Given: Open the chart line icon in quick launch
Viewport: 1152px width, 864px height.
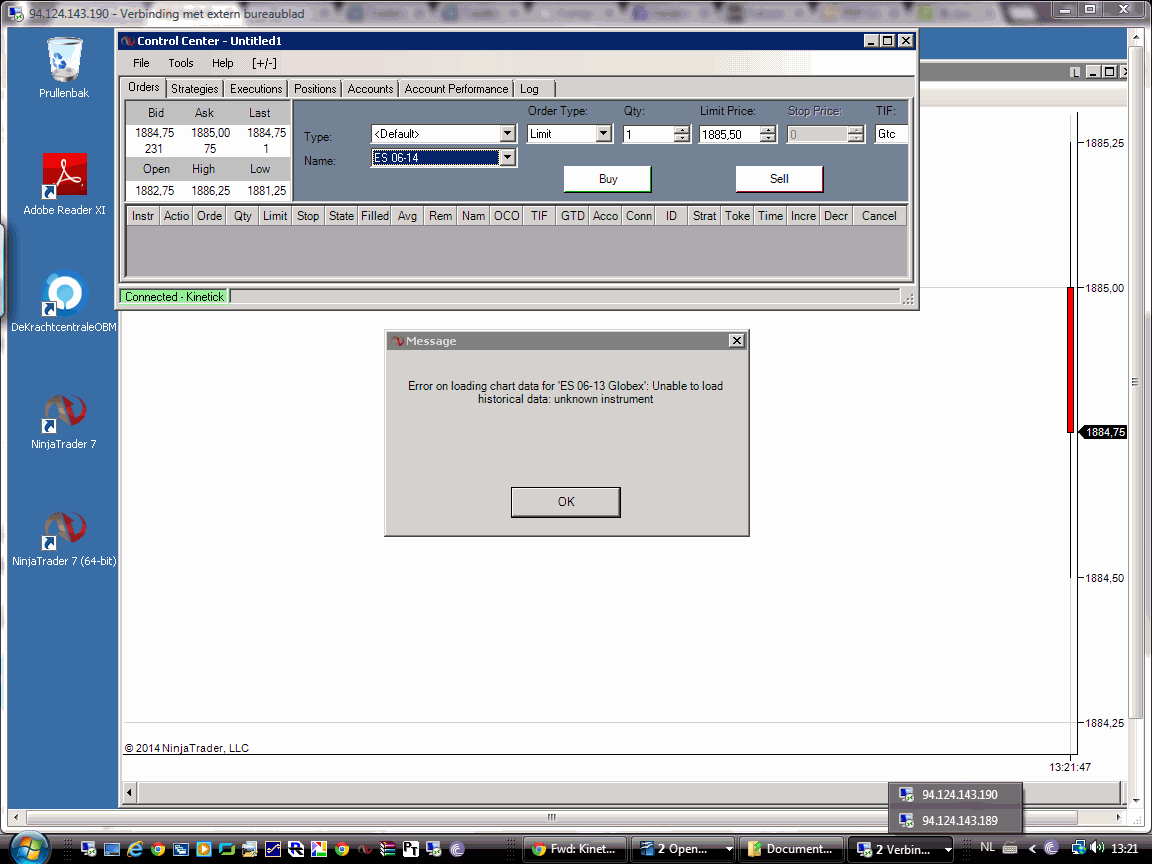Looking at the screenshot, I should 273,849.
